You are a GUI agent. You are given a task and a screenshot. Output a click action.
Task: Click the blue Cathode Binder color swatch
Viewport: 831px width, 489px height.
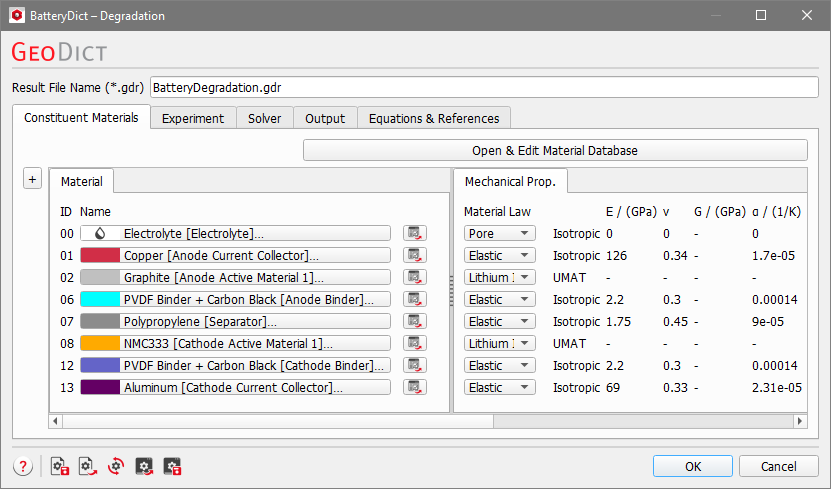pos(100,365)
